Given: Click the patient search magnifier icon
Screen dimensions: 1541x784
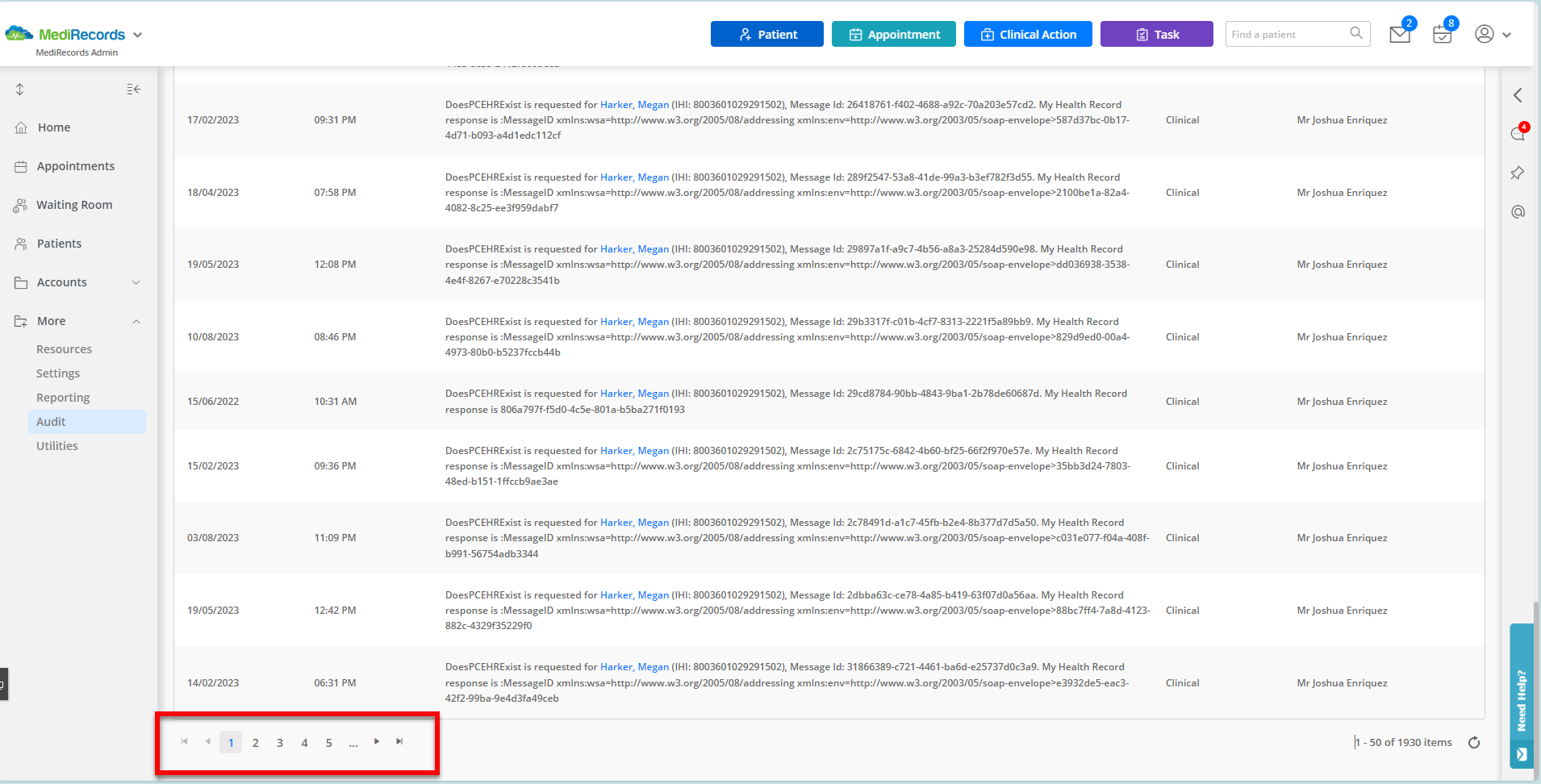Looking at the screenshot, I should [1356, 33].
